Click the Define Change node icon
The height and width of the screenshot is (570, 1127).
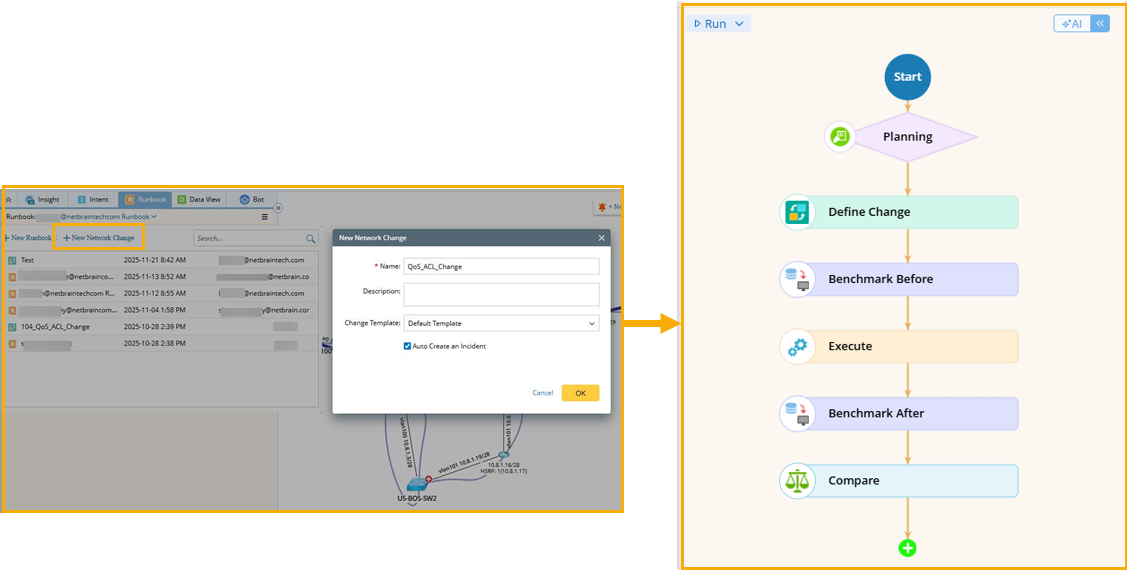(797, 212)
